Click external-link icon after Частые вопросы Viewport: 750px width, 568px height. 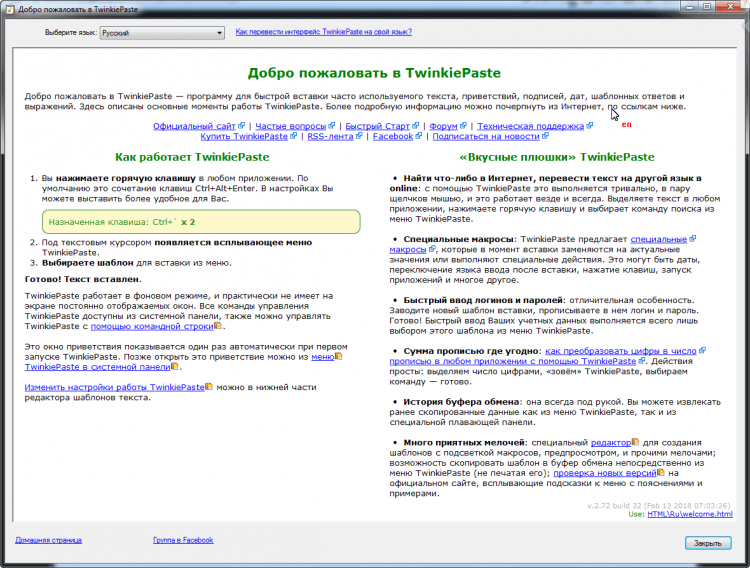[331, 125]
